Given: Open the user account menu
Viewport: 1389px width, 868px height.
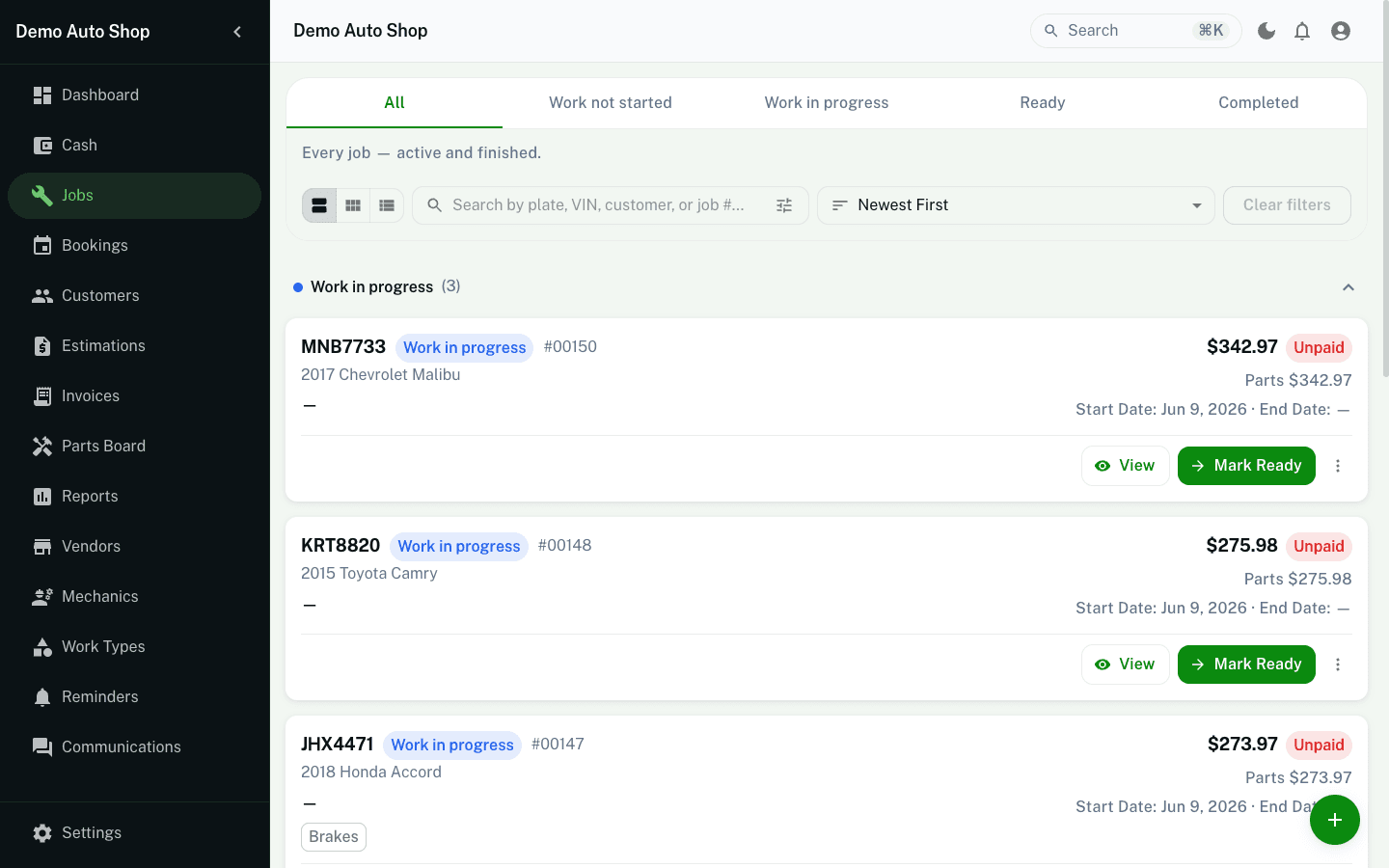Looking at the screenshot, I should (1341, 31).
